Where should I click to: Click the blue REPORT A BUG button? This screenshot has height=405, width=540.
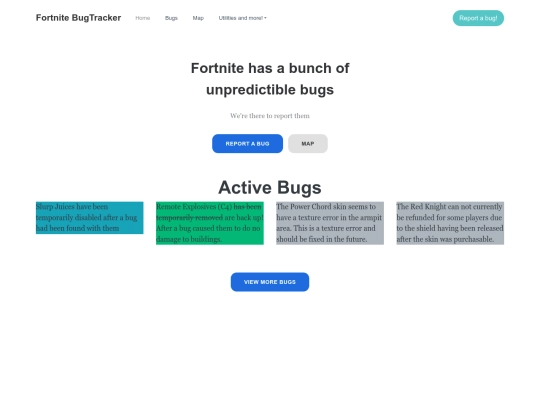247,144
